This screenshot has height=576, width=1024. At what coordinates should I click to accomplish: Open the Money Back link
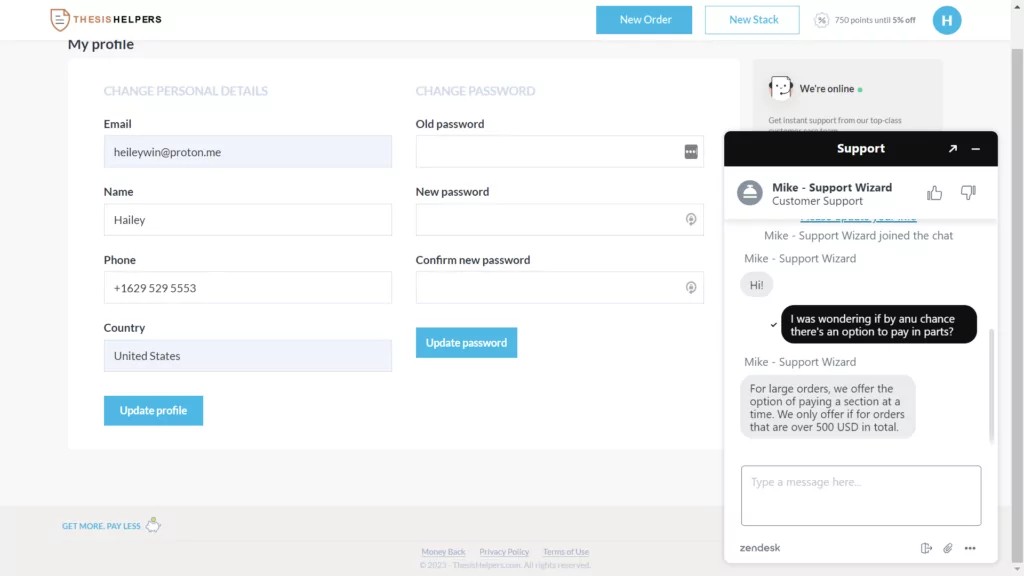[443, 552]
